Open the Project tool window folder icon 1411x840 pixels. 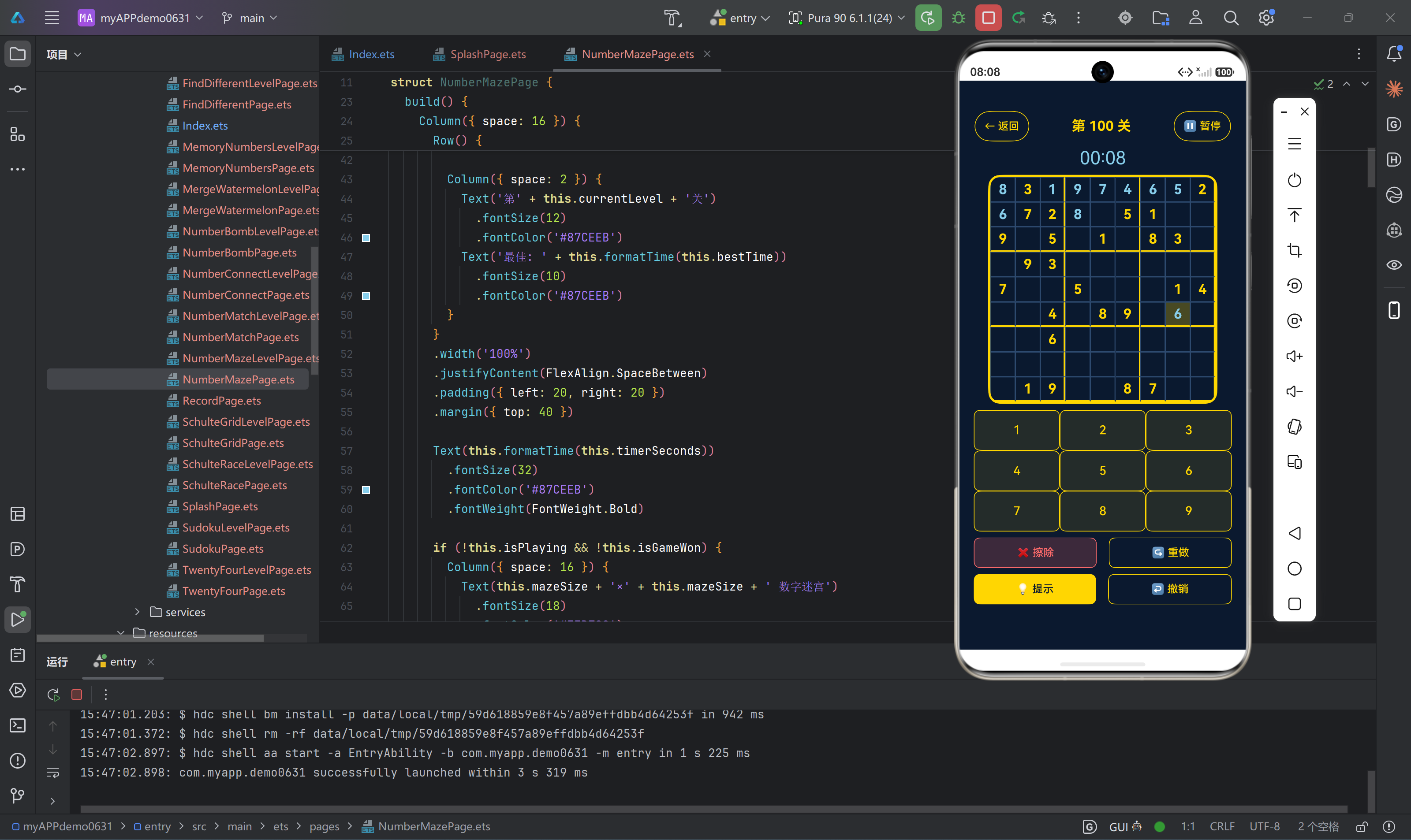pos(18,54)
